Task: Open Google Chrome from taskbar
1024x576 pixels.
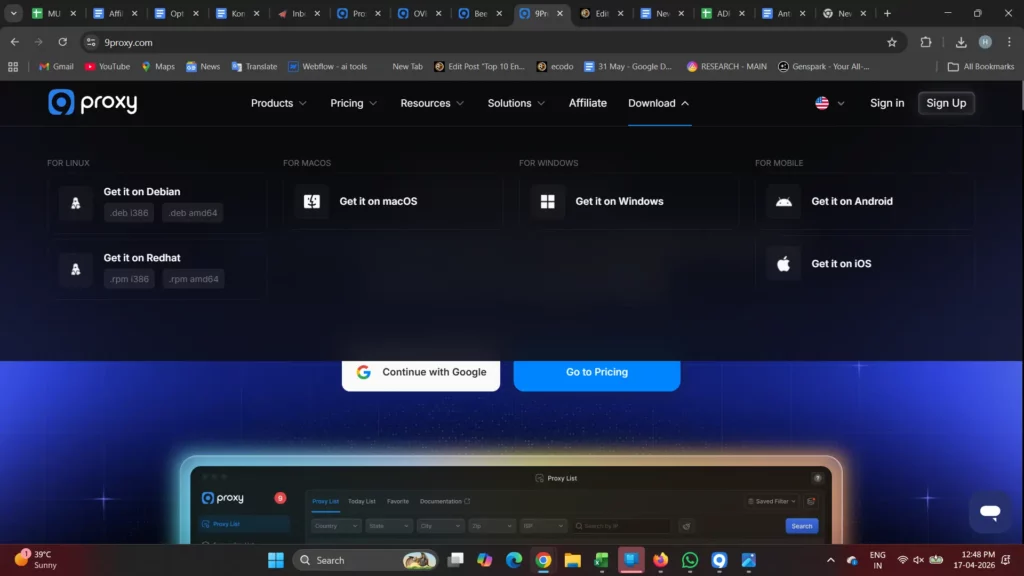Action: pos(543,560)
